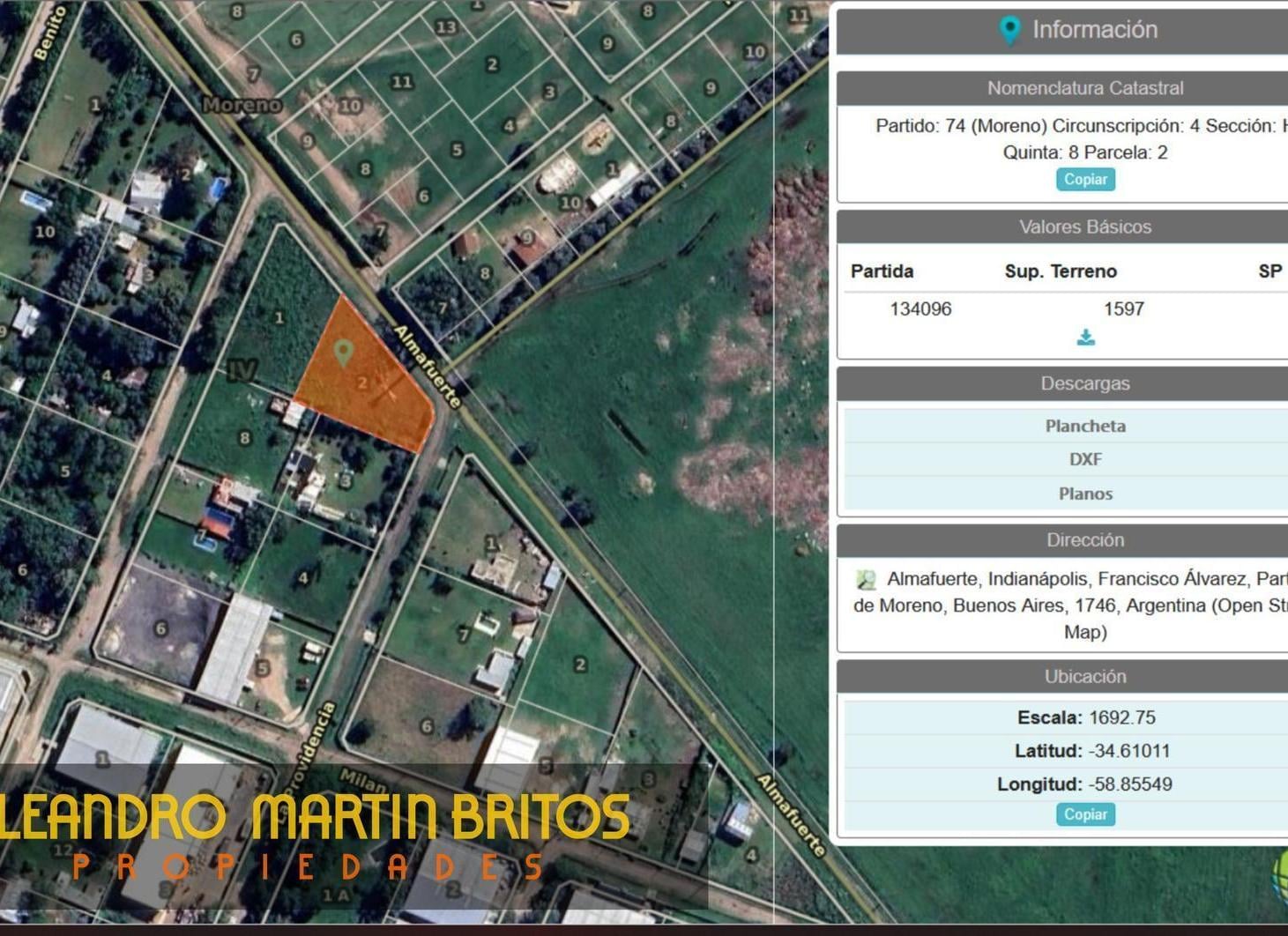Viewport: 1288px width, 936px height.
Task: Click the download icon under Sup. Terreno
Action: tap(1086, 338)
